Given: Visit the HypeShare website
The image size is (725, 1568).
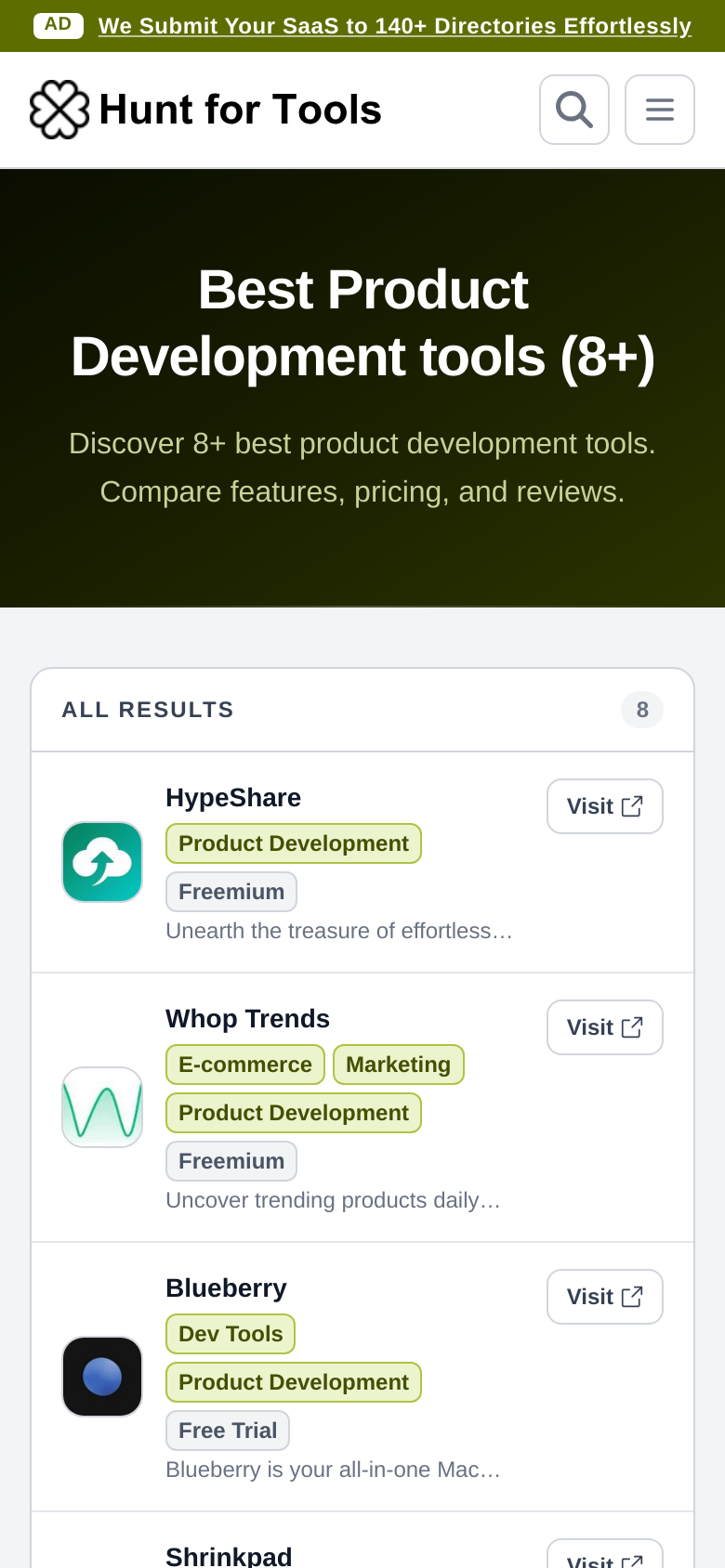Looking at the screenshot, I should click(x=605, y=806).
